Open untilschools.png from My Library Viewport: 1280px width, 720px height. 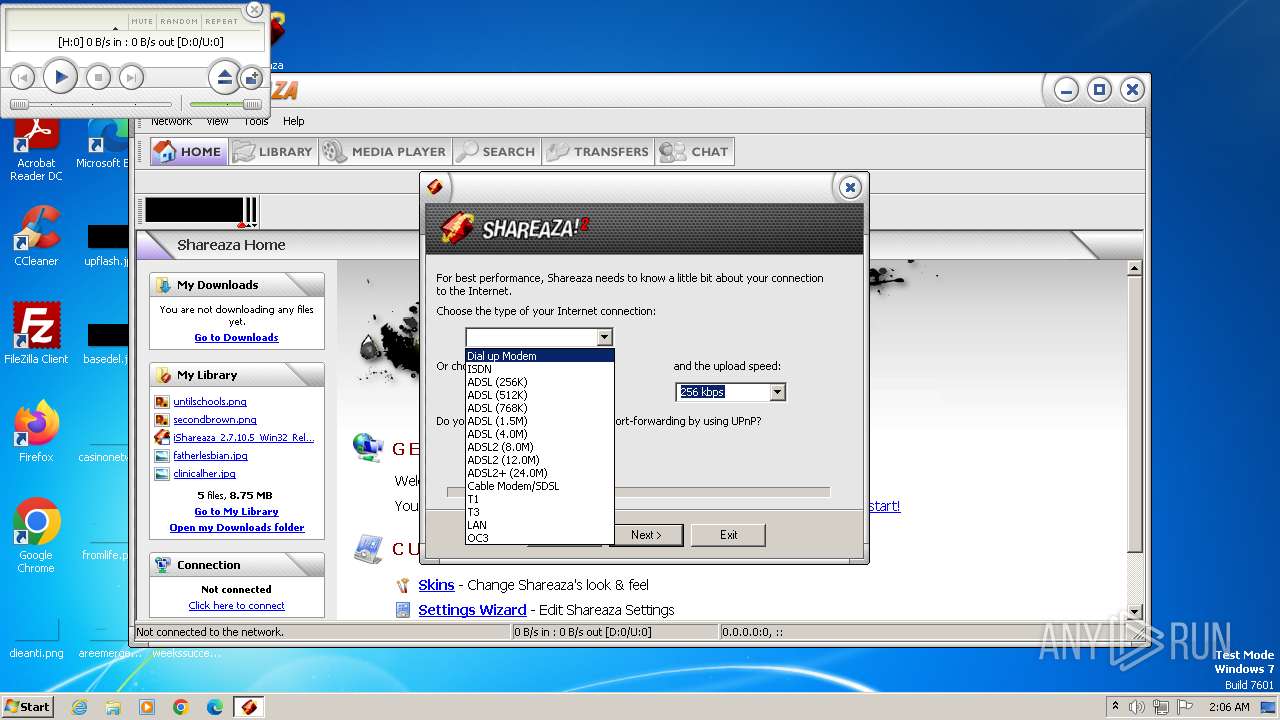point(210,402)
